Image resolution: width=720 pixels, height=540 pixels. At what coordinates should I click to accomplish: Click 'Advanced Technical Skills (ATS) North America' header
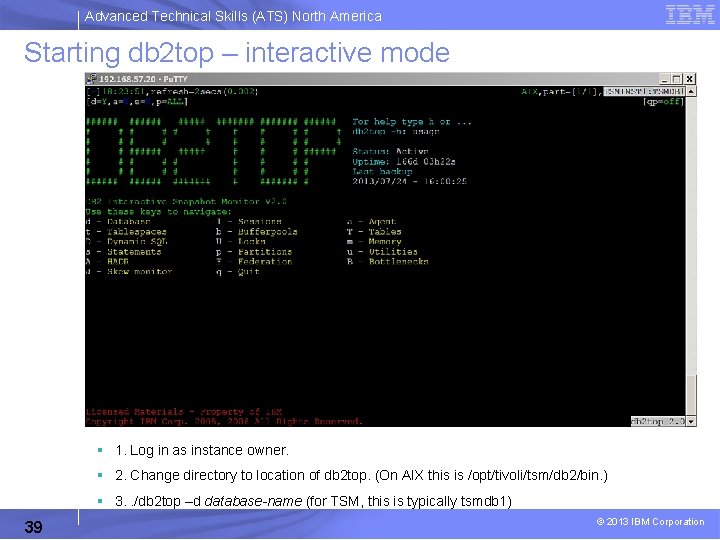pyautogui.click(x=233, y=16)
